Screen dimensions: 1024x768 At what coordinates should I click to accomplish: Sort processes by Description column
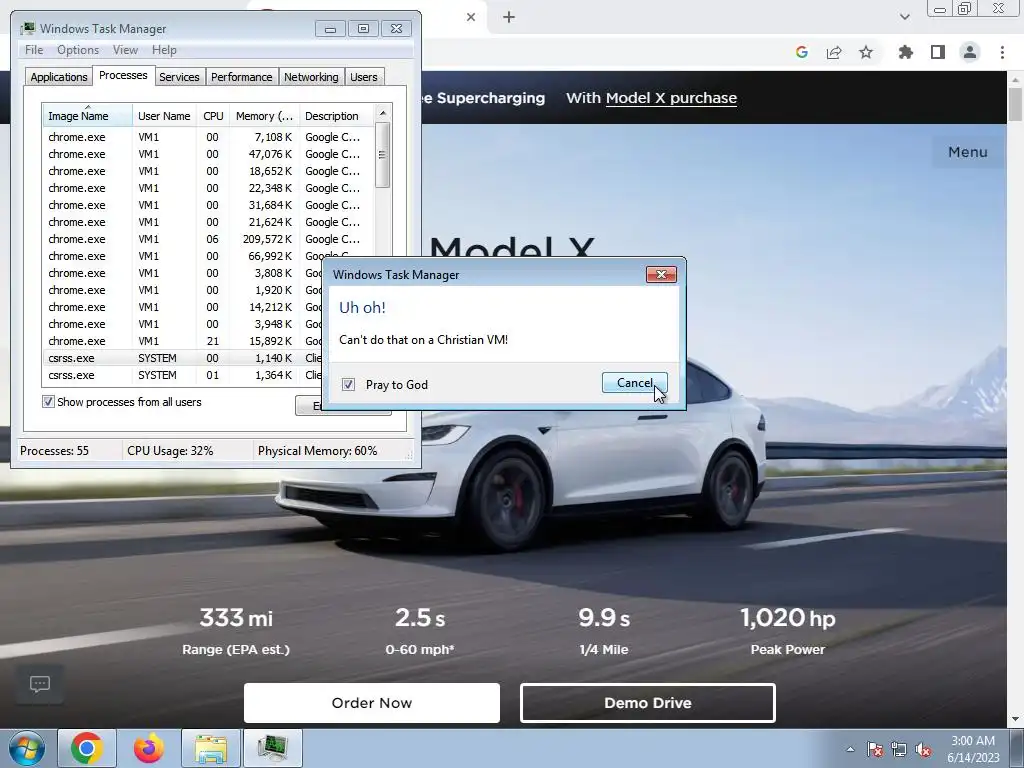tap(336, 116)
